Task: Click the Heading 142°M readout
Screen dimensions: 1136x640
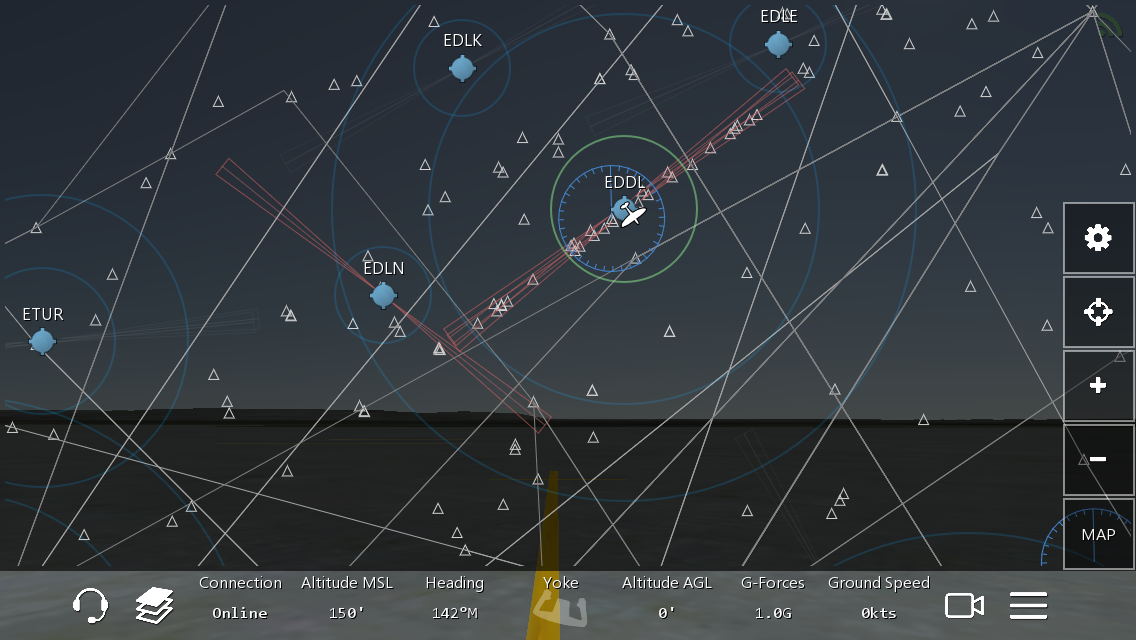Action: click(454, 599)
